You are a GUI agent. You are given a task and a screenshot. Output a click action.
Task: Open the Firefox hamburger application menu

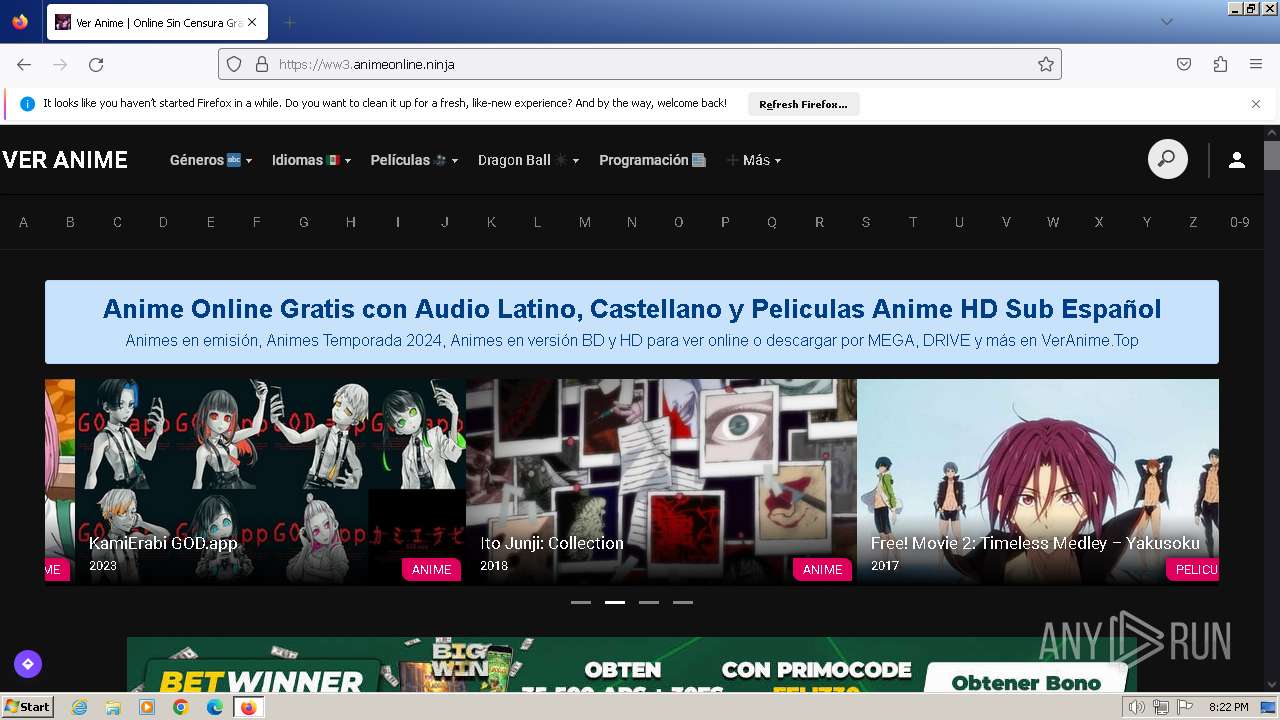1256,64
